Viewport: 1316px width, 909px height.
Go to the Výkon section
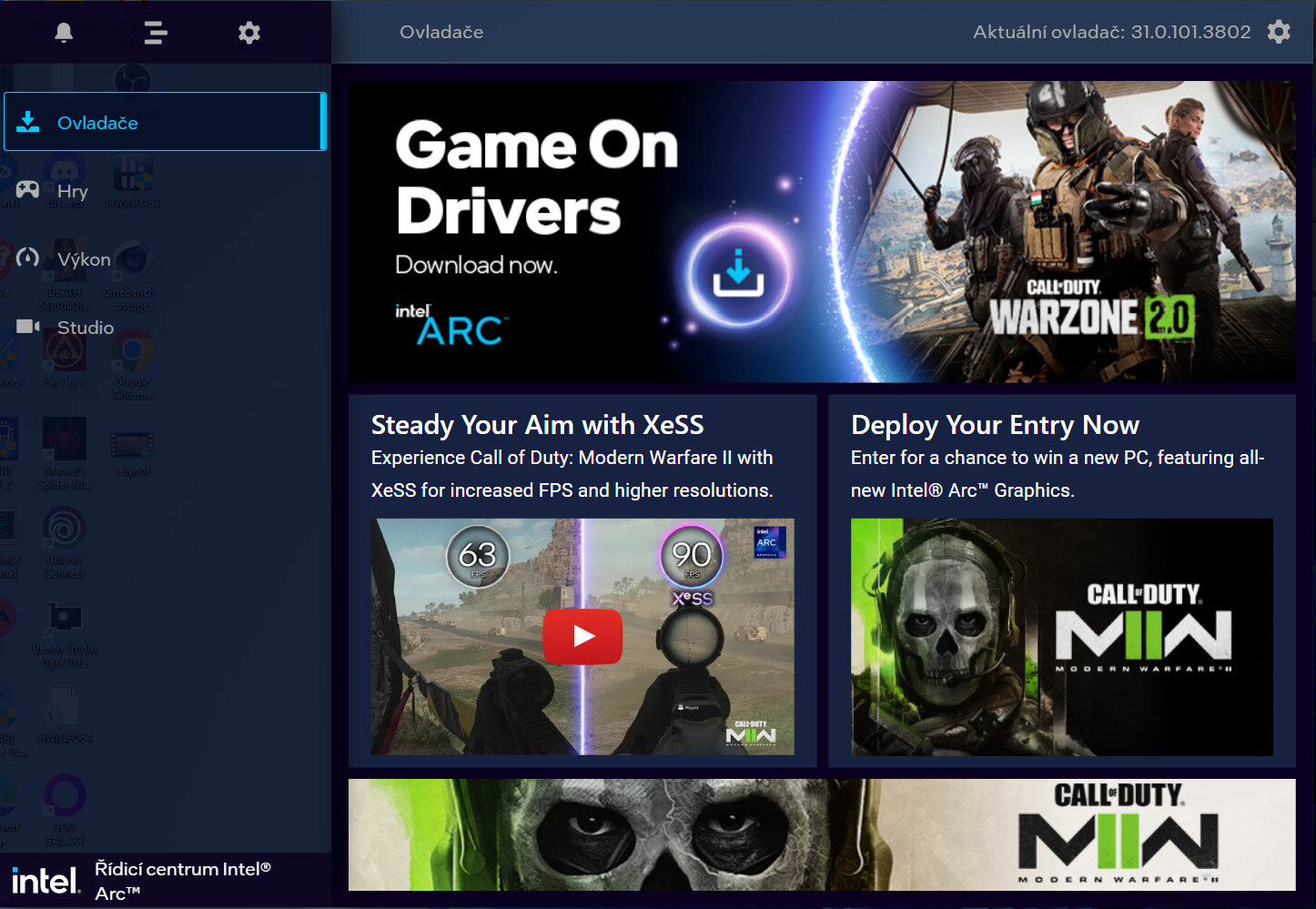[84, 259]
